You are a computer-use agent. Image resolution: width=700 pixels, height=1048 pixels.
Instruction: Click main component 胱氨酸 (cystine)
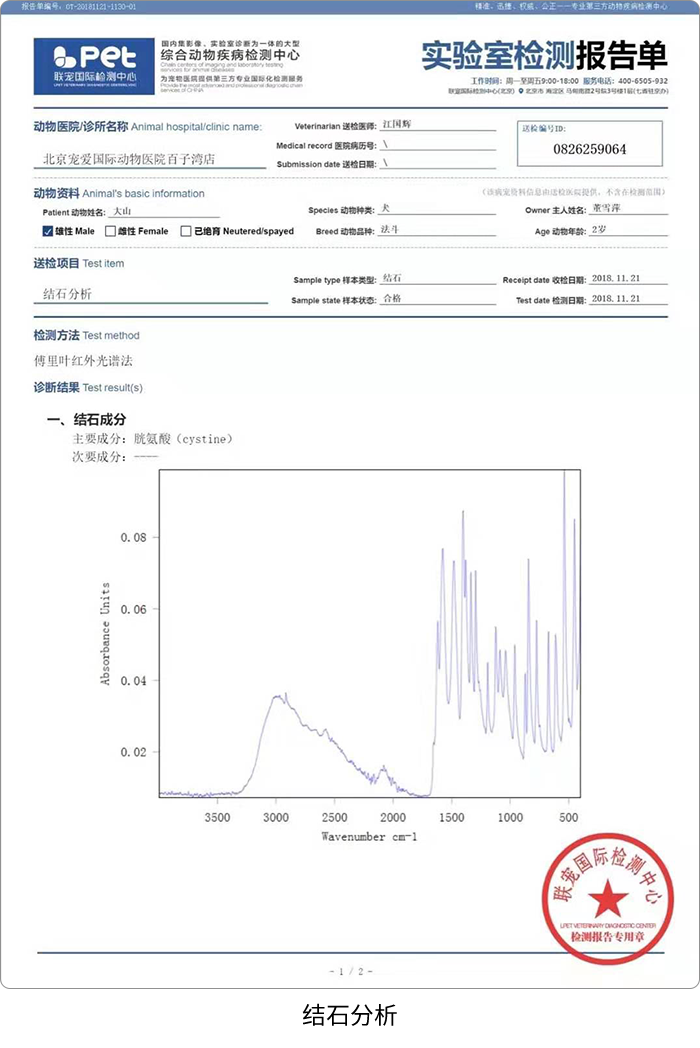pos(183,439)
